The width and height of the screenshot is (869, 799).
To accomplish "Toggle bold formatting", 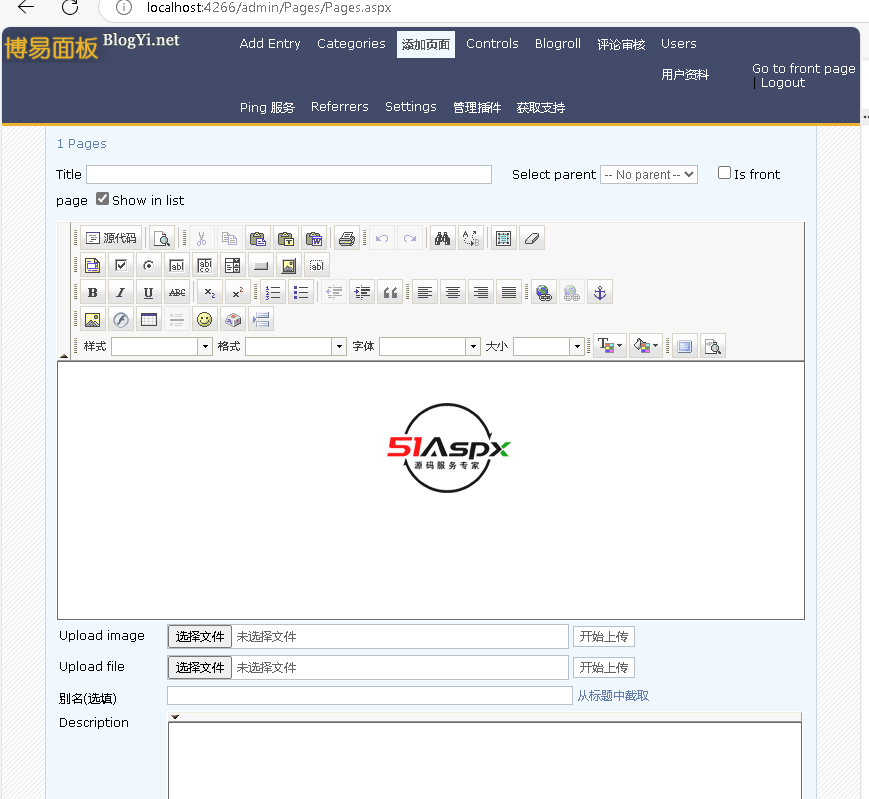I will pyautogui.click(x=93, y=293).
